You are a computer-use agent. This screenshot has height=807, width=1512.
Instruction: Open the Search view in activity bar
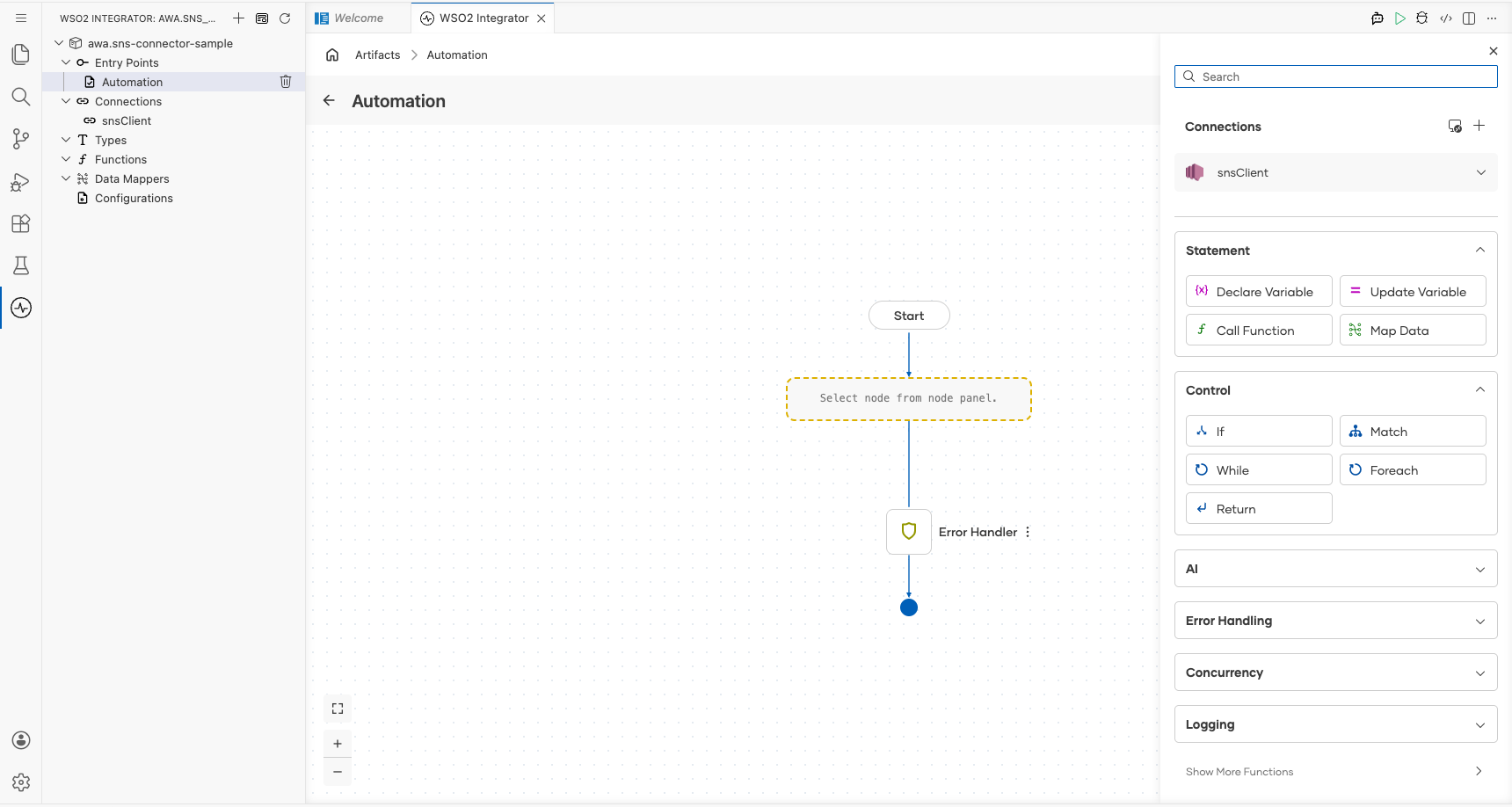point(21,97)
